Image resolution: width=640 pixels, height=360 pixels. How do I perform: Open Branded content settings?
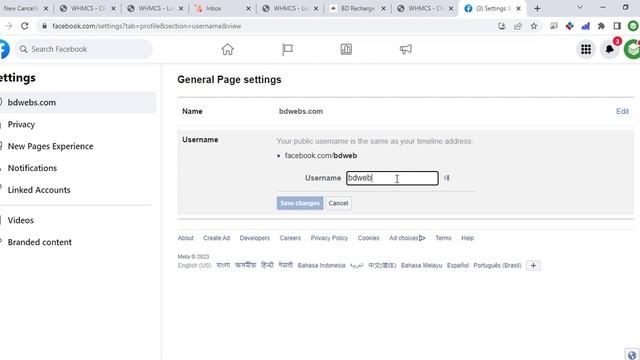pyautogui.click(x=40, y=242)
